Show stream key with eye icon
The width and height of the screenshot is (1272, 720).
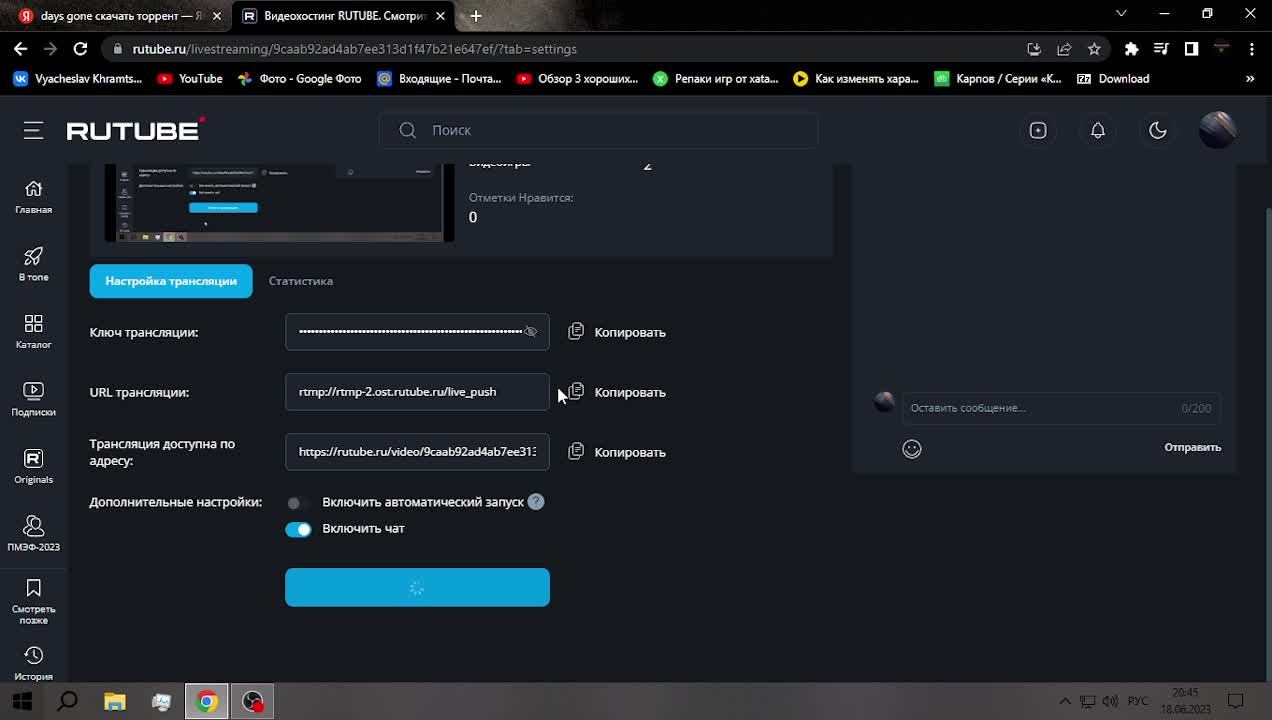[531, 332]
